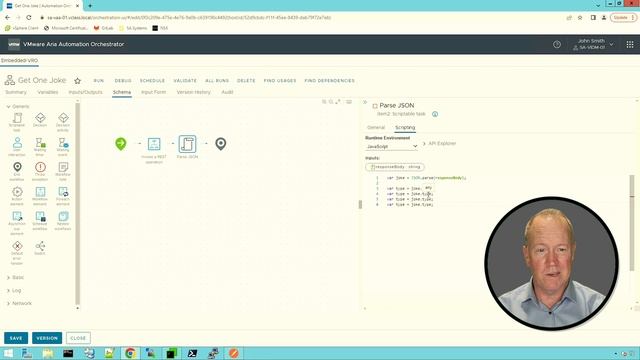
Task: Click the SCHEDULE workflow action
Action: (152, 81)
